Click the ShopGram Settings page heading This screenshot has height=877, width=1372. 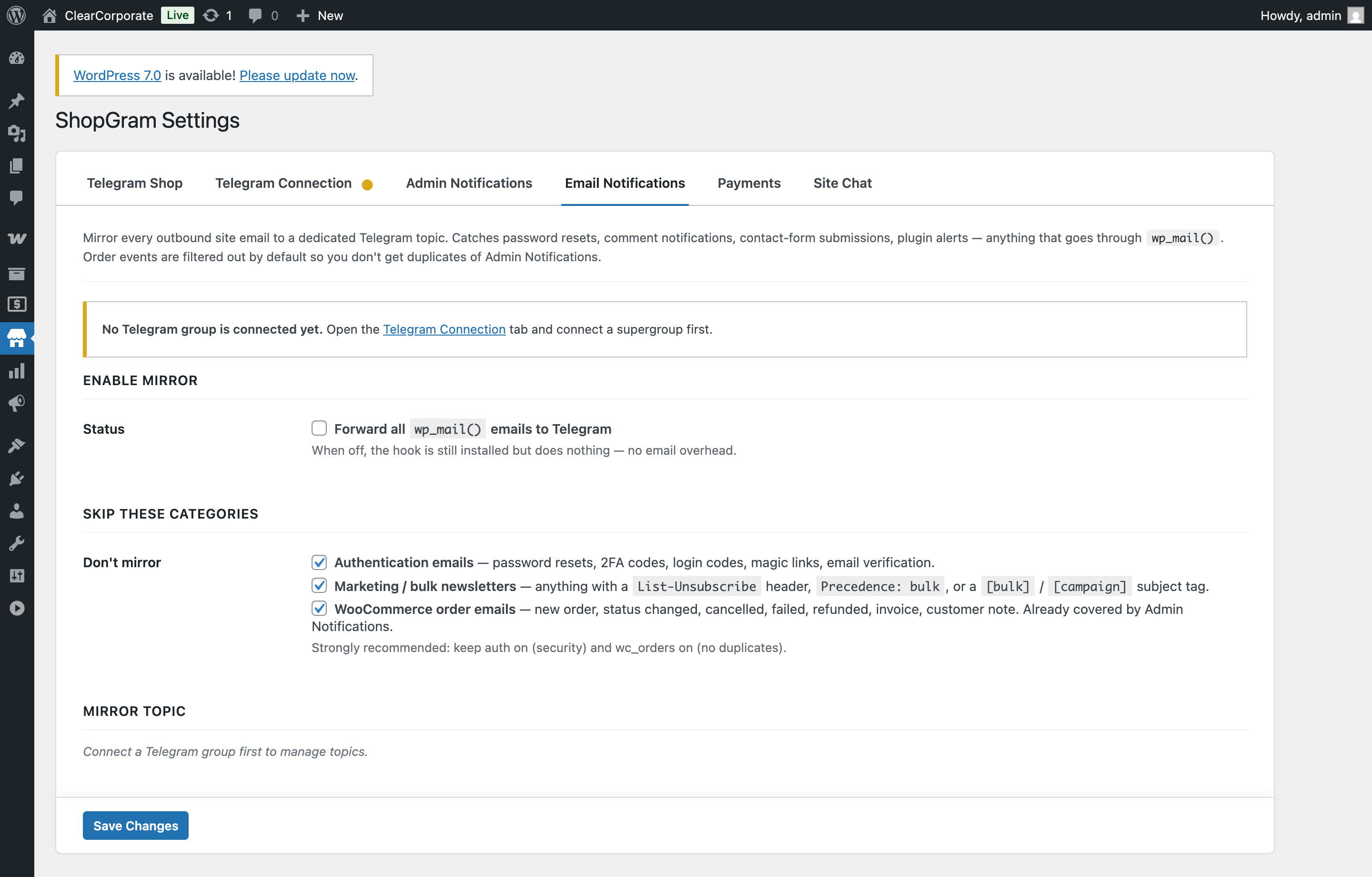148,120
